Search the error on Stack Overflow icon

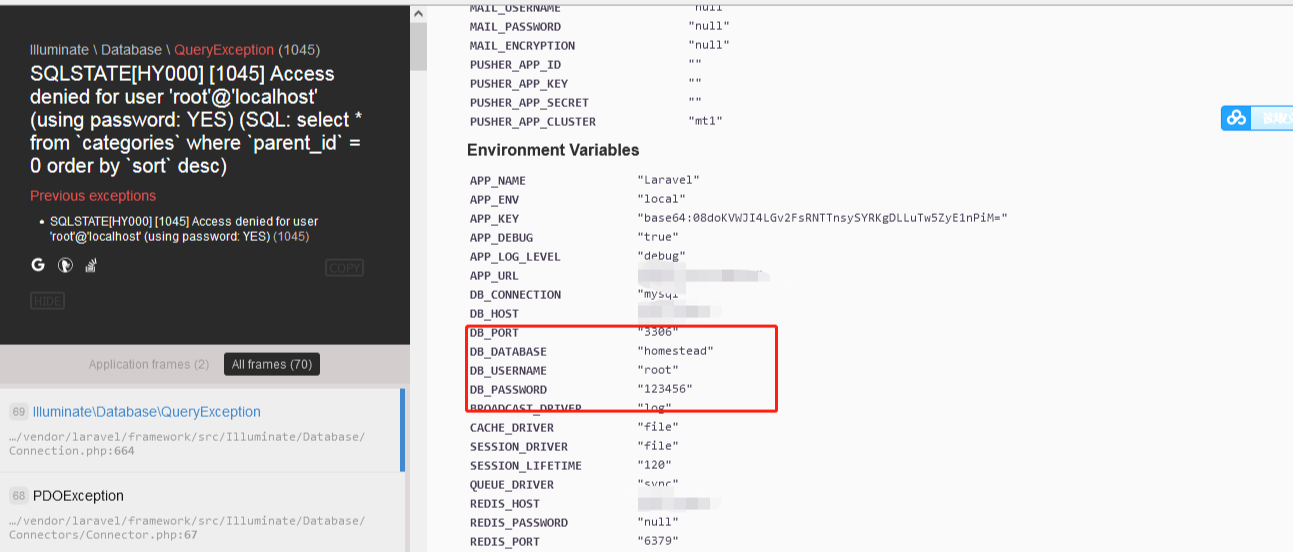click(x=90, y=265)
